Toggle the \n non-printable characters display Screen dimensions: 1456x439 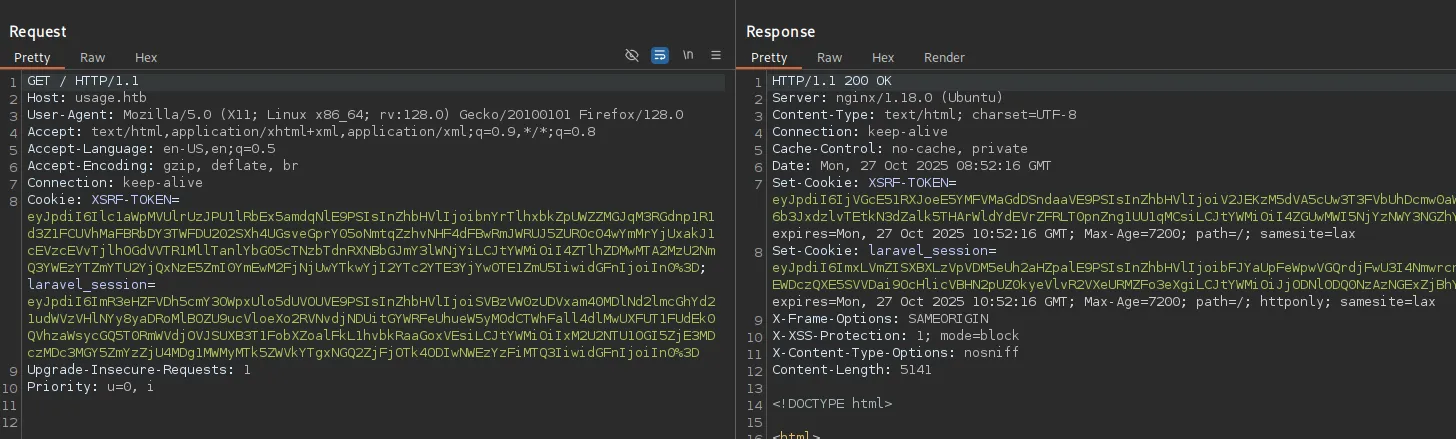688,56
